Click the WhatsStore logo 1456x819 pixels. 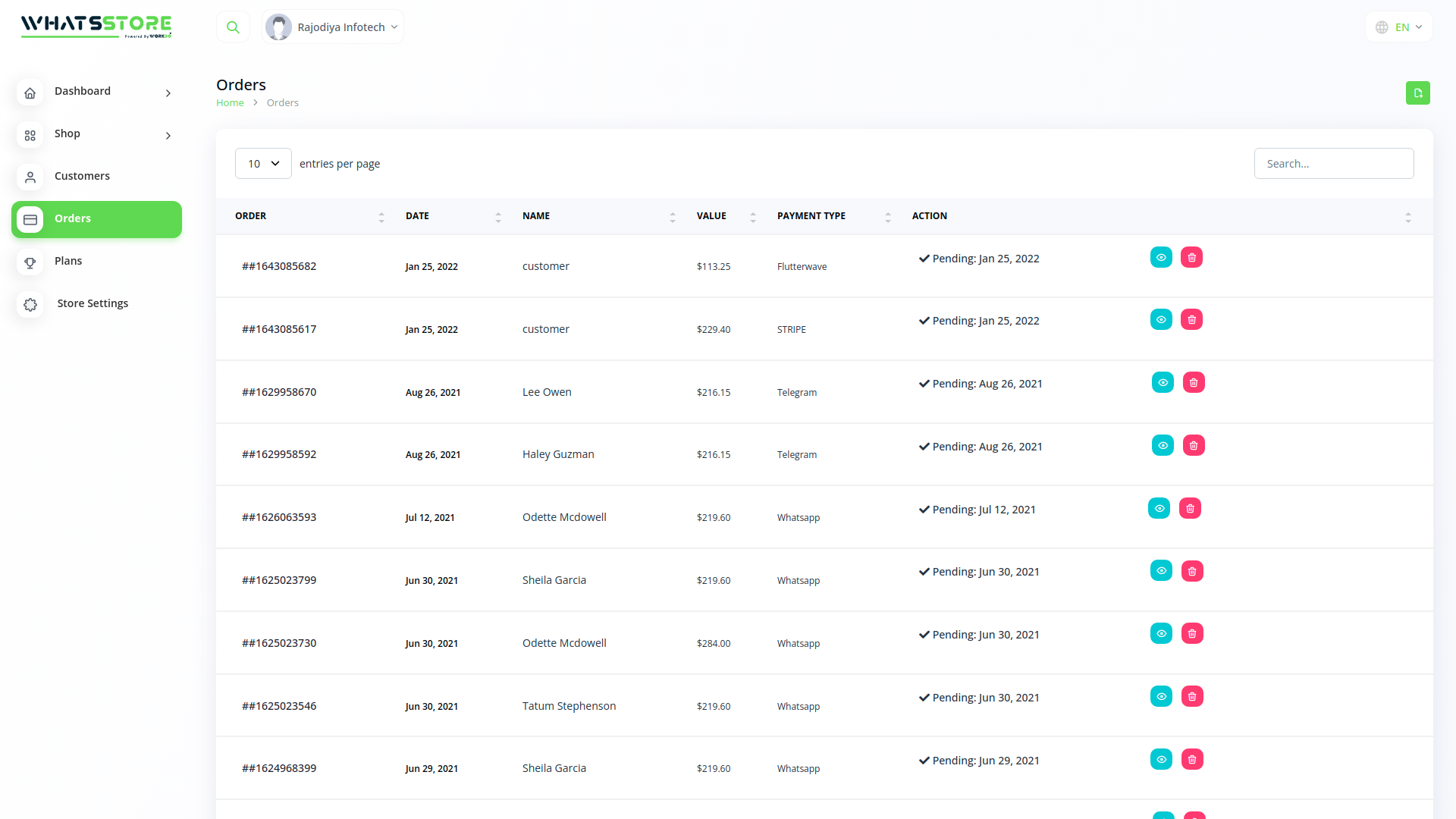96,26
